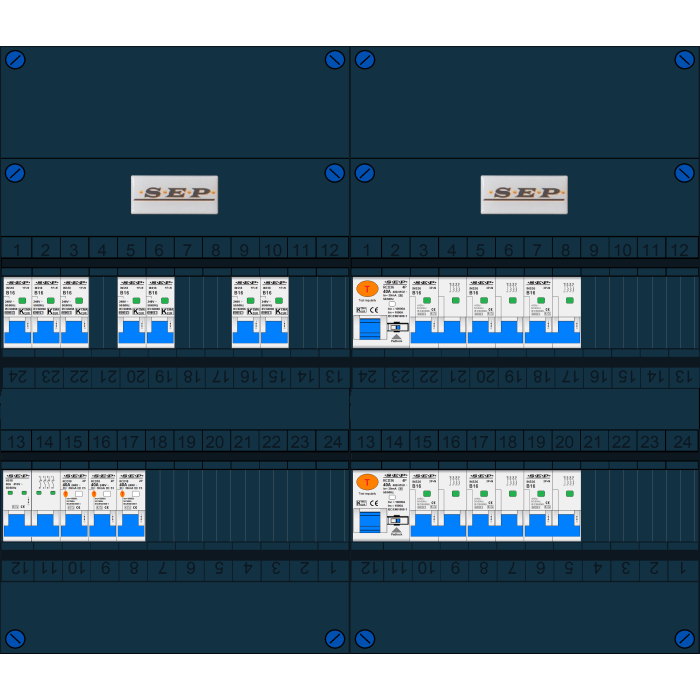The image size is (700, 700).
Task: Toggle the B16 breaker lever in the right panel's upper slots 7-8
Action: coord(553,332)
